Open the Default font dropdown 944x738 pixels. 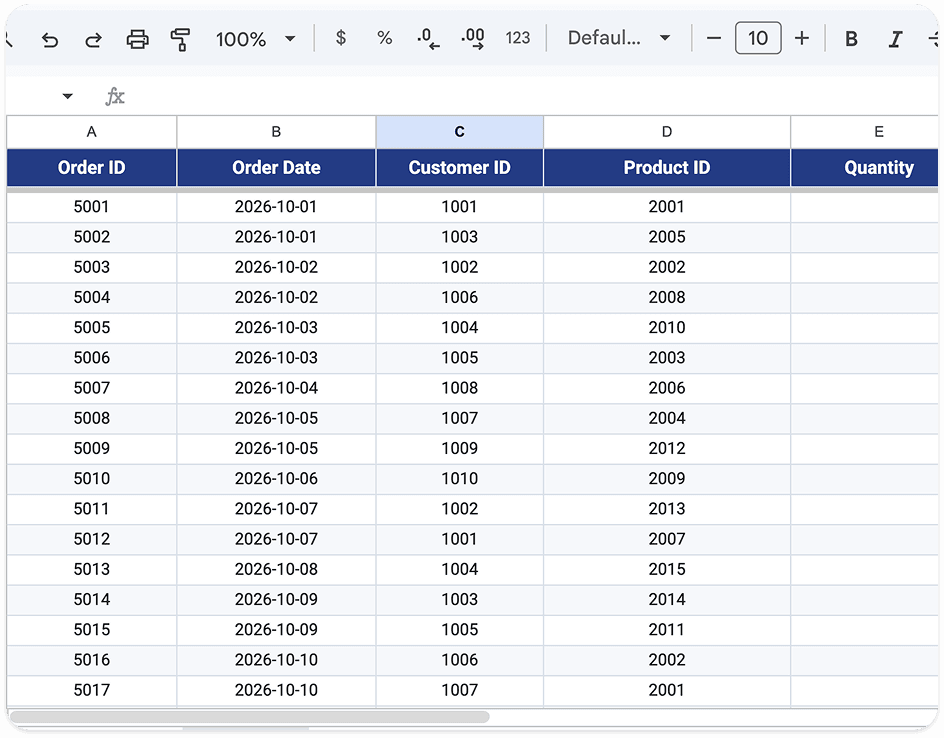619,38
